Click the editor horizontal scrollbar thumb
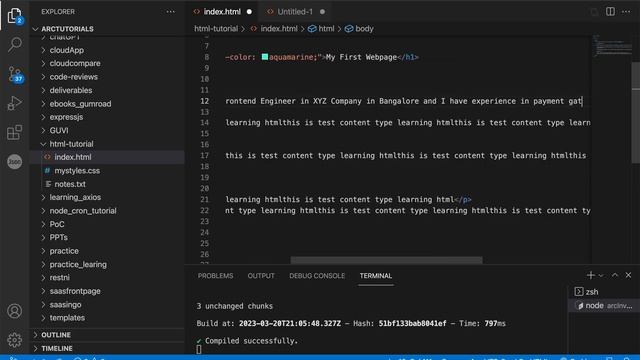The height and width of the screenshot is (360, 640). coord(386,260)
